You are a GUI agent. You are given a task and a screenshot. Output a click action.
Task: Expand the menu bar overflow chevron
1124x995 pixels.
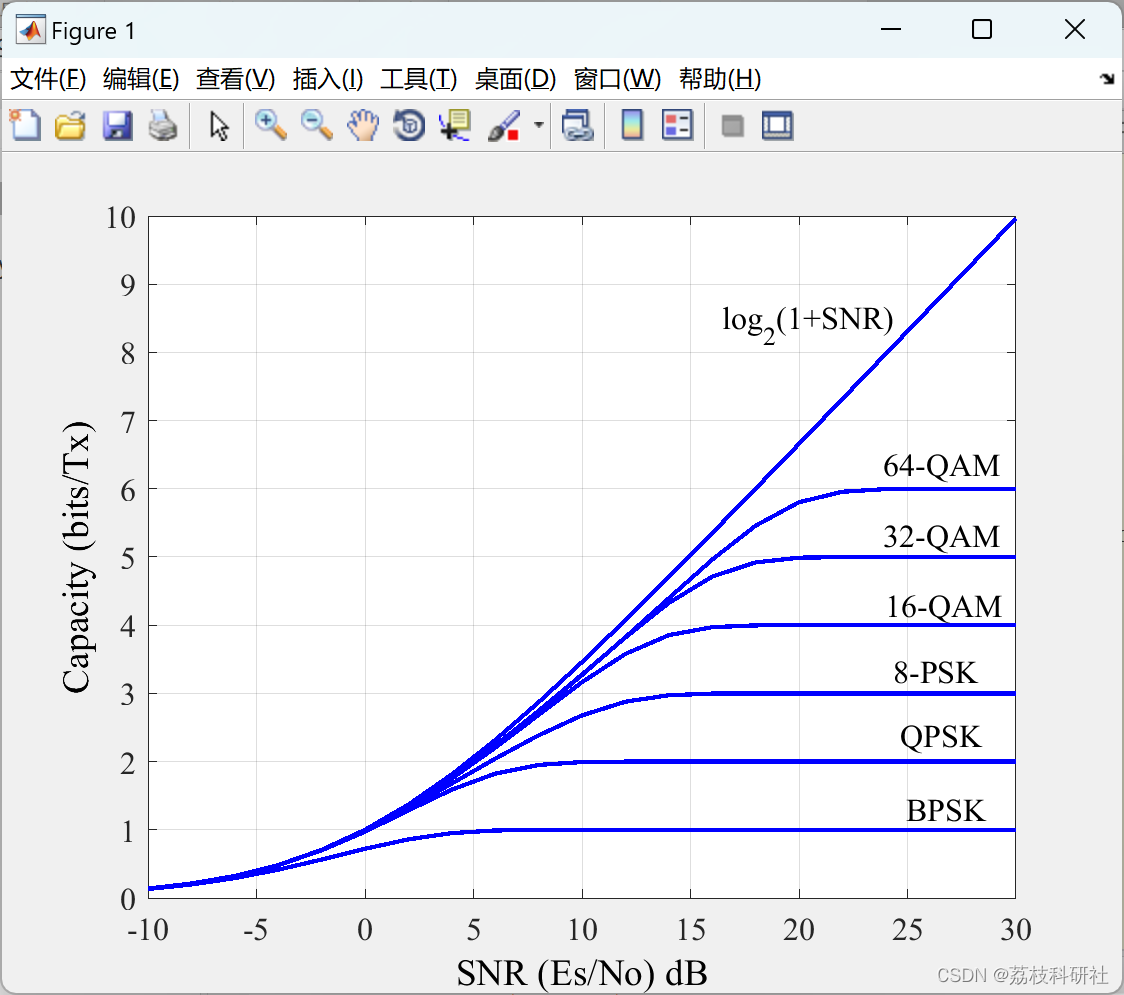tap(1107, 79)
